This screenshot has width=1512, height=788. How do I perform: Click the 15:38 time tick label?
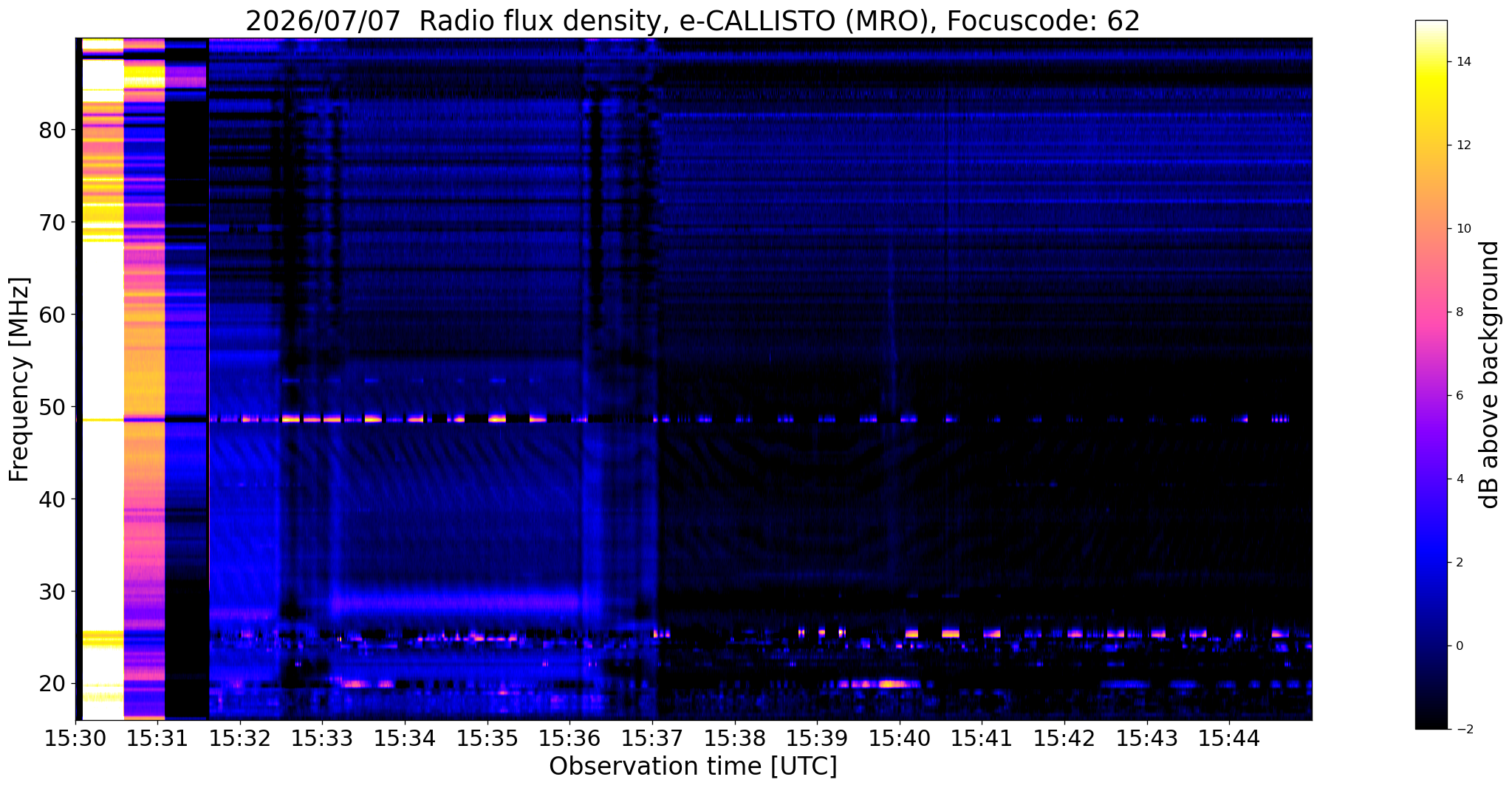point(735,739)
